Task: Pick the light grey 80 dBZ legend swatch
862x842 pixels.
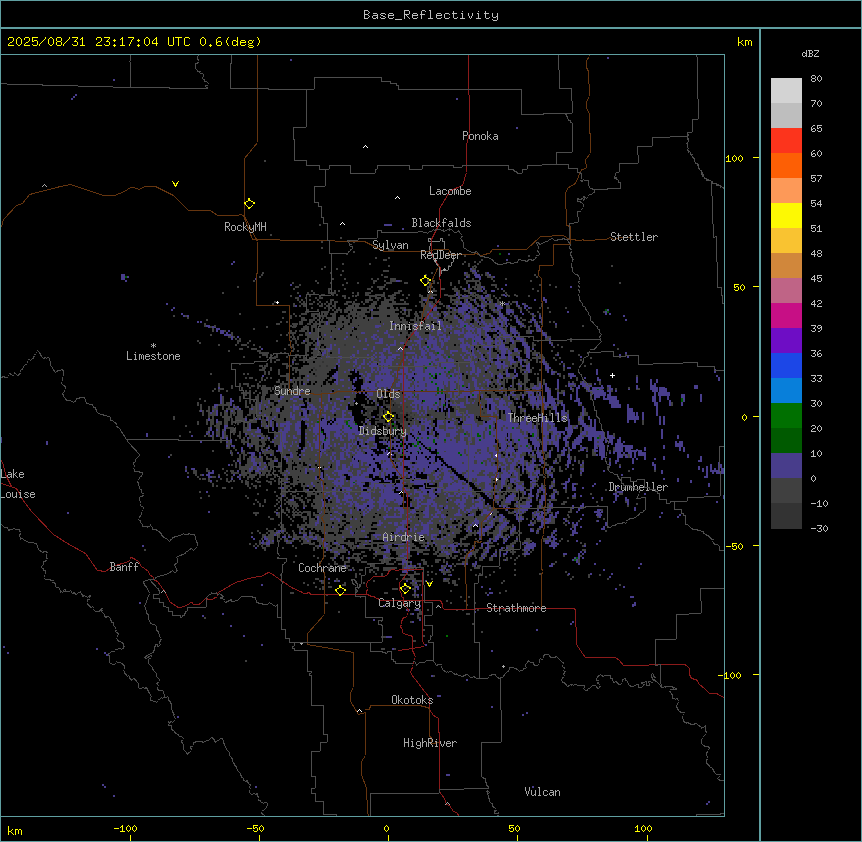Action: coord(786,90)
